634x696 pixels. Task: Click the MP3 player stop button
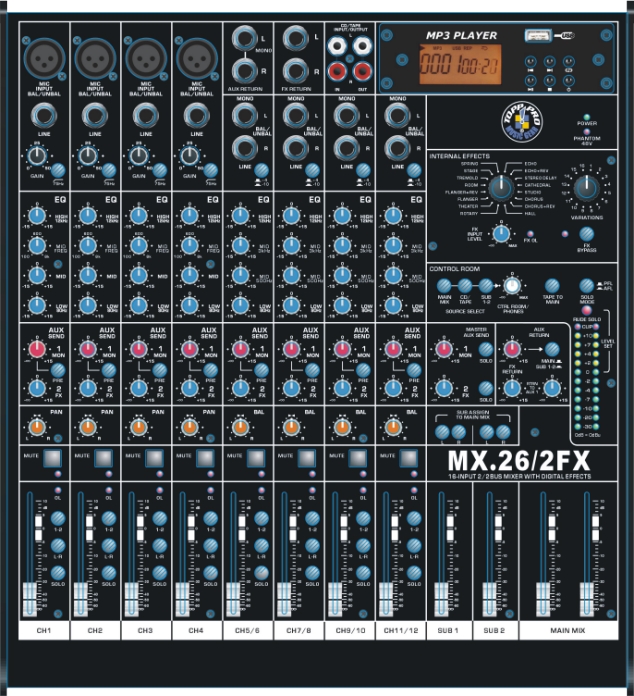point(550,81)
